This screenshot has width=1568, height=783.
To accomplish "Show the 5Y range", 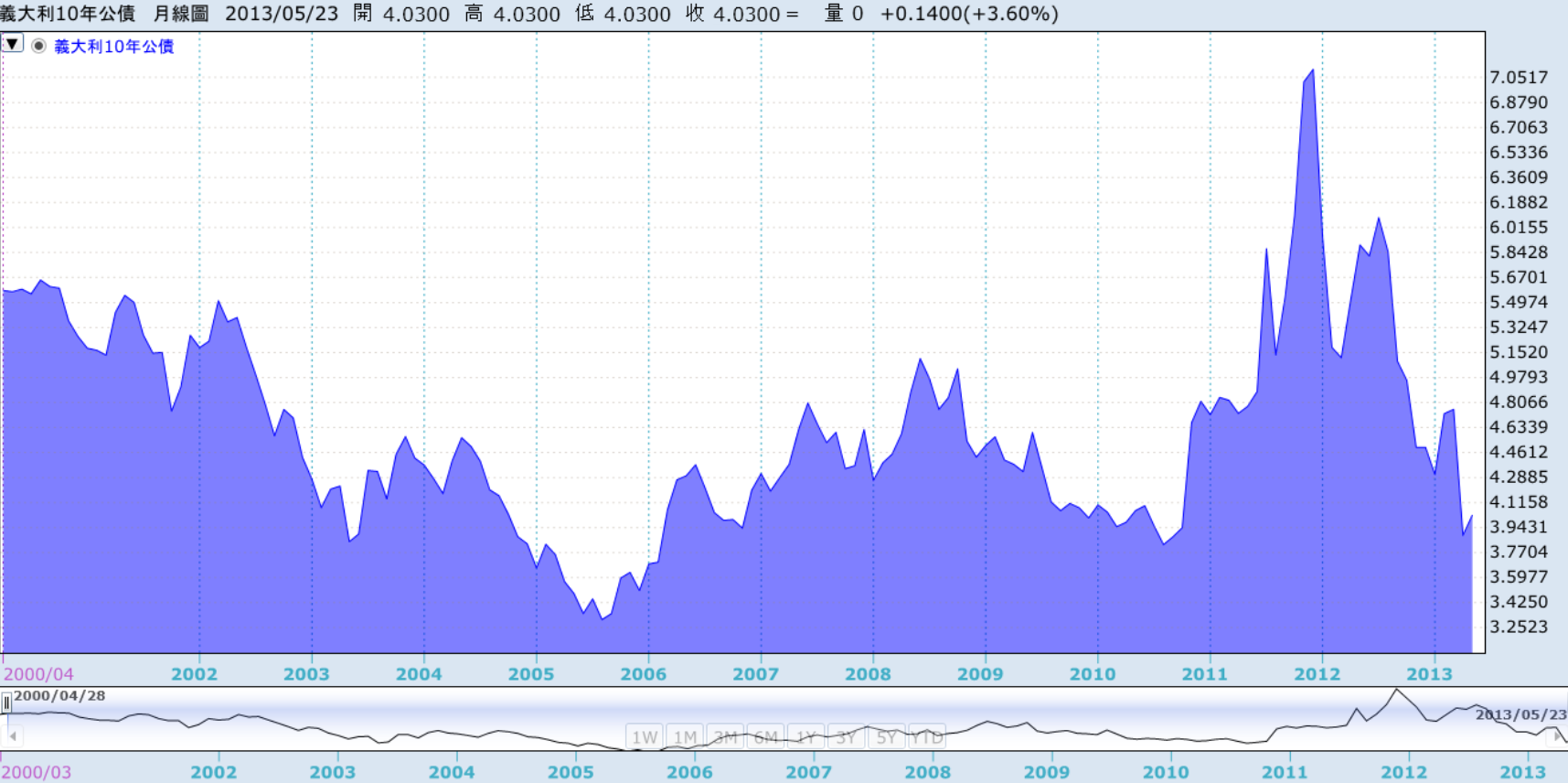I will click(x=886, y=737).
